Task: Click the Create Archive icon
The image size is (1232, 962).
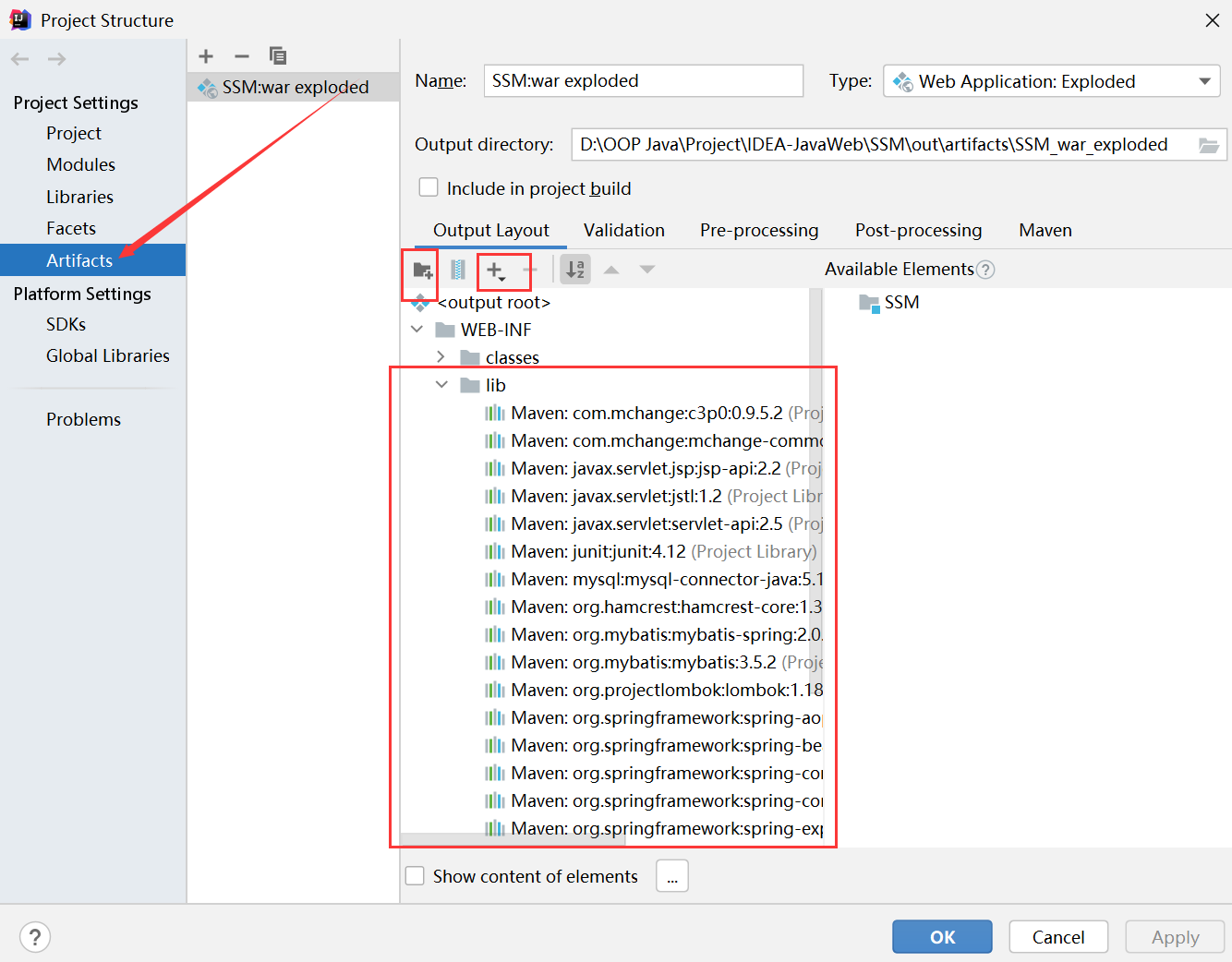Action: point(458,270)
